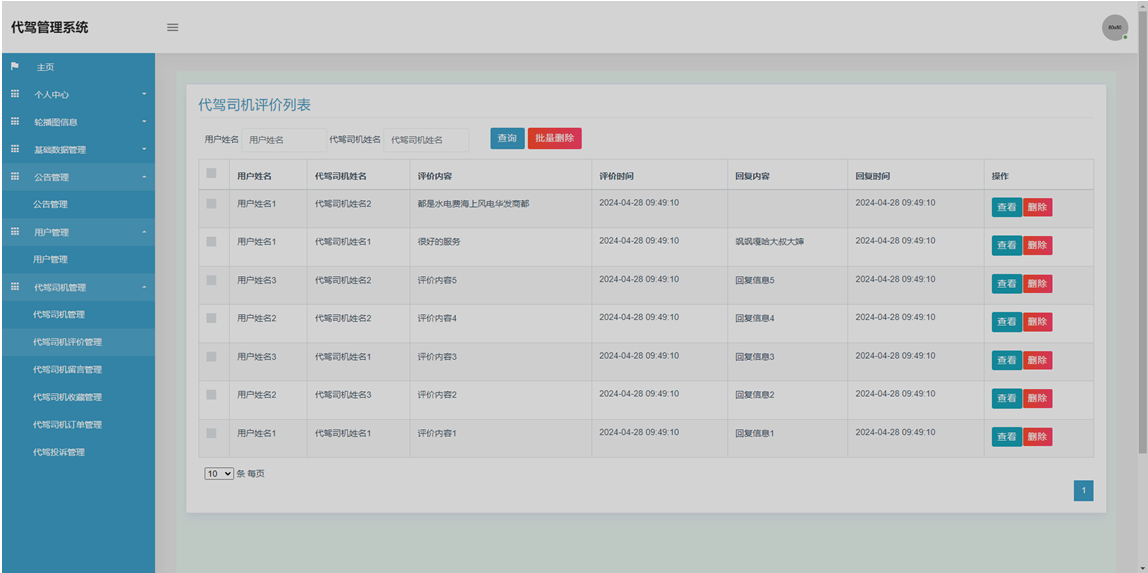The width and height of the screenshot is (1148, 573).
Task: Click the user avatar in top-right corner
Action: coord(1114,28)
